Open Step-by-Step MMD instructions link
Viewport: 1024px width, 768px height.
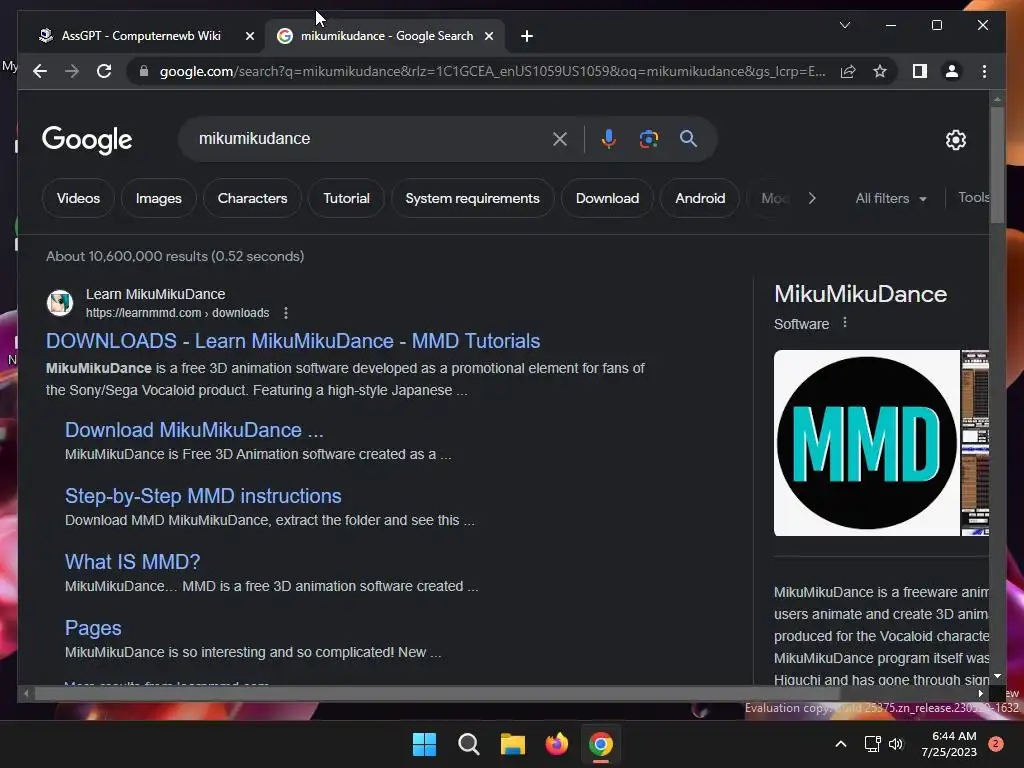click(203, 496)
